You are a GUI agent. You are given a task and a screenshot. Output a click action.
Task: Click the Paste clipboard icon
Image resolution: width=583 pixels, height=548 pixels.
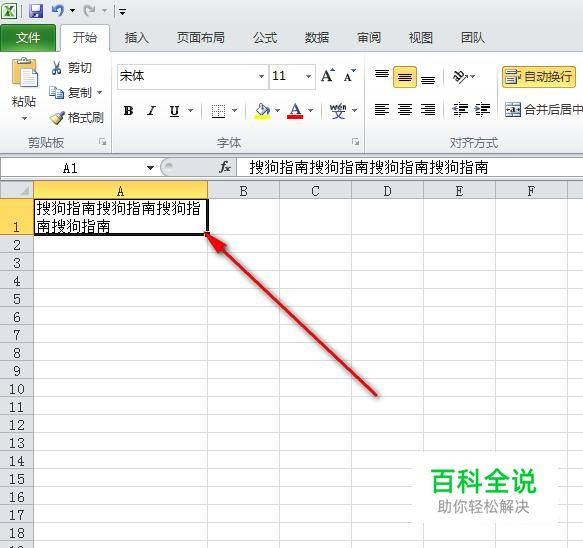point(24,73)
